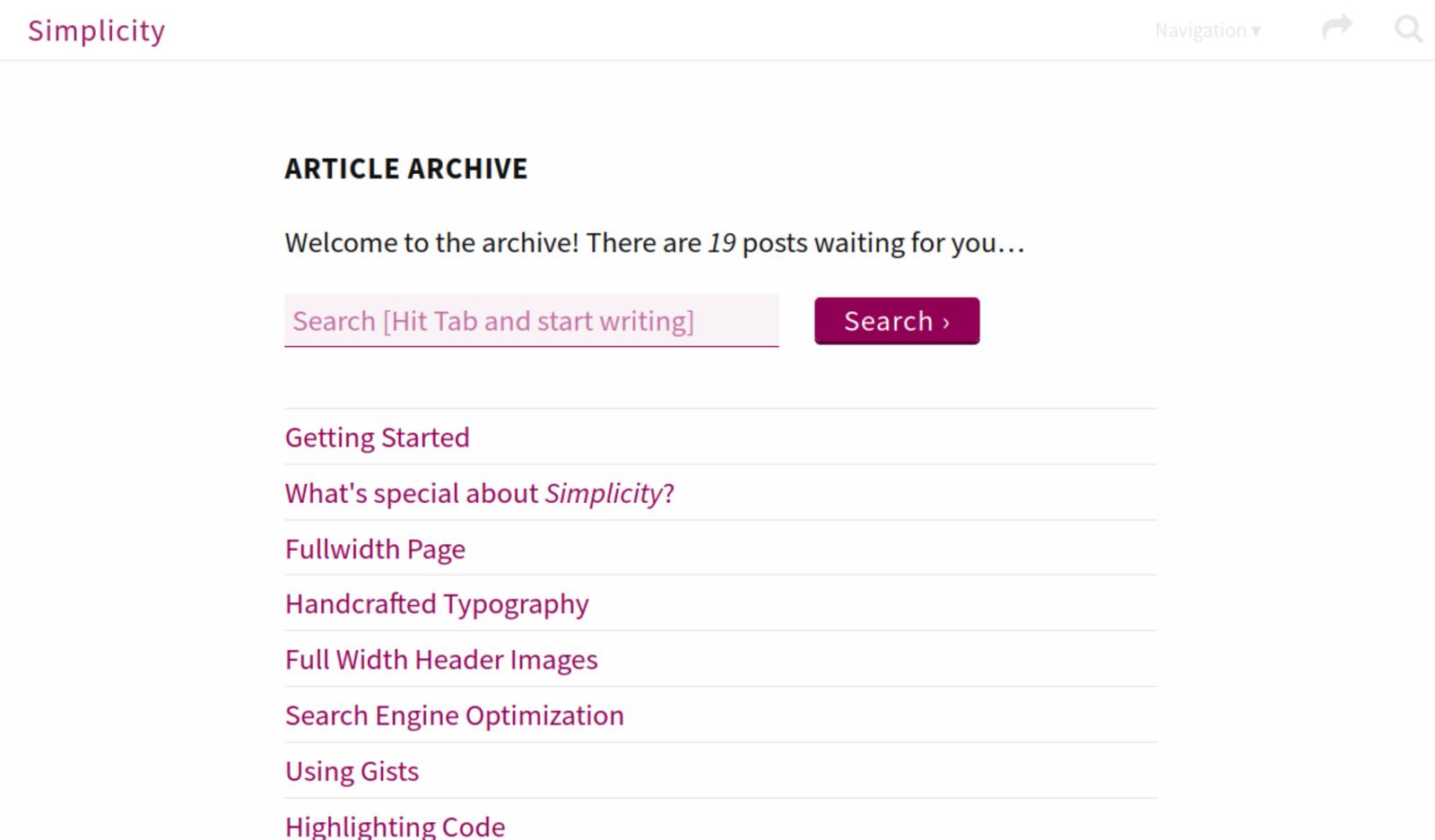Click the triangle arrow beside Navigation
1435x840 pixels.
pos(1257,31)
